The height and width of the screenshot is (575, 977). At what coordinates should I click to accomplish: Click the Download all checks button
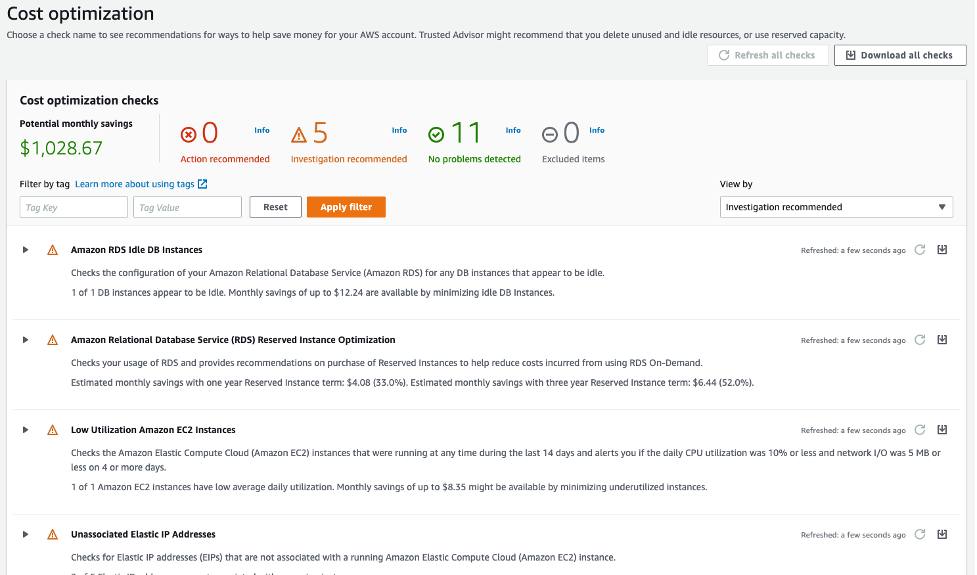[x=900, y=55]
